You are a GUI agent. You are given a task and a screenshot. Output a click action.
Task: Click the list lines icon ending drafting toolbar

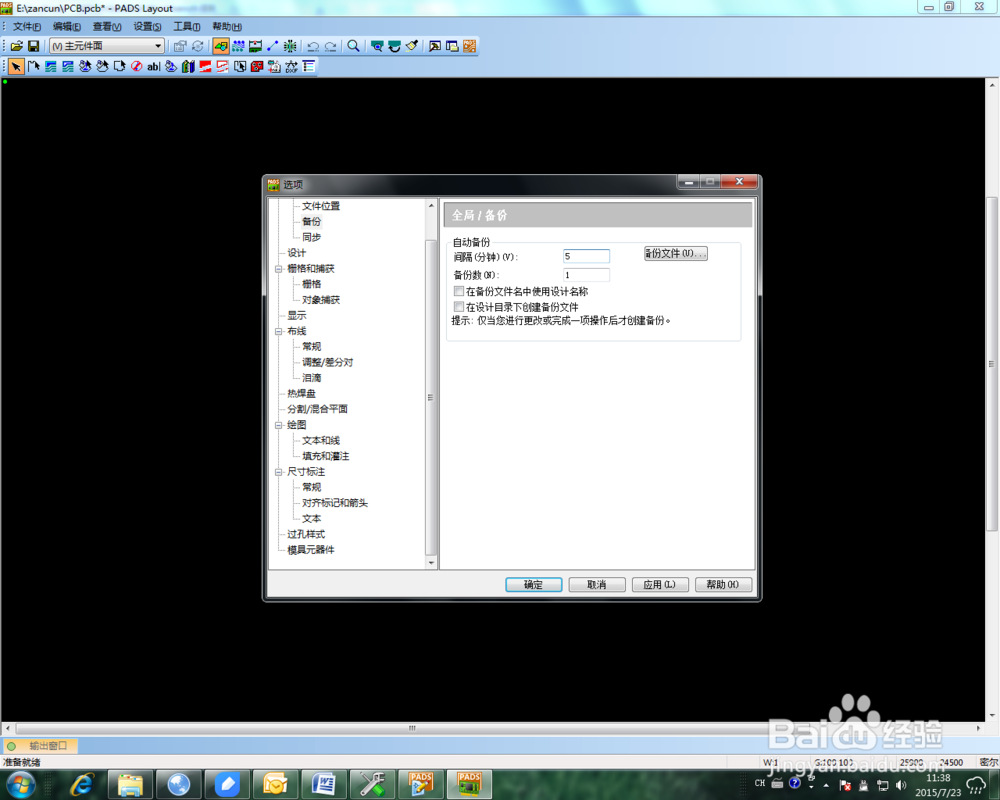[x=309, y=66]
